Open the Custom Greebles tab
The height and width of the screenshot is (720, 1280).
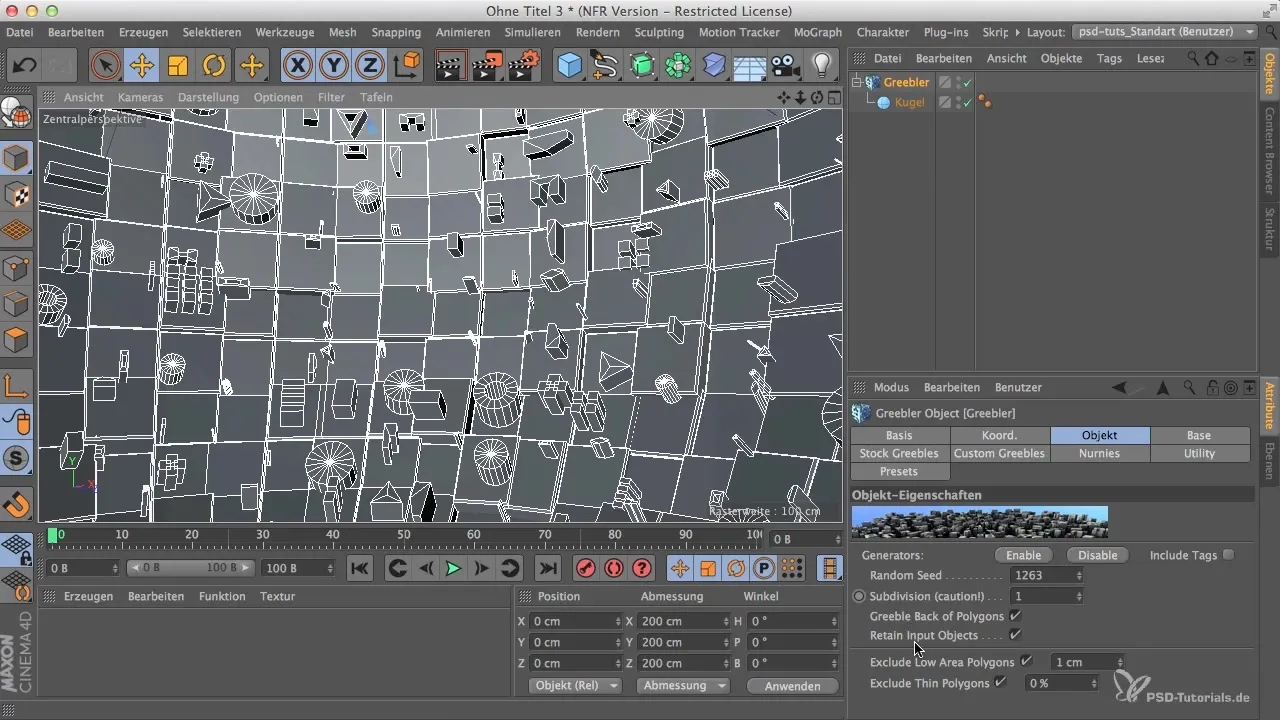point(999,453)
